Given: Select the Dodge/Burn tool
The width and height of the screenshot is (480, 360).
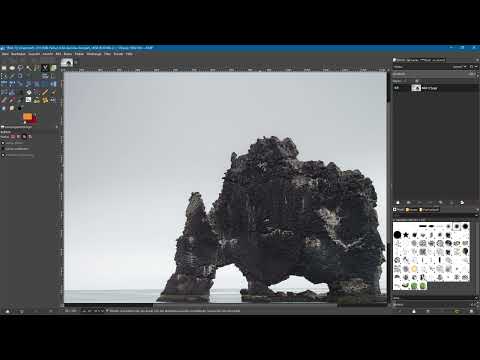Looking at the screenshot, I should pyautogui.click(x=20, y=108).
